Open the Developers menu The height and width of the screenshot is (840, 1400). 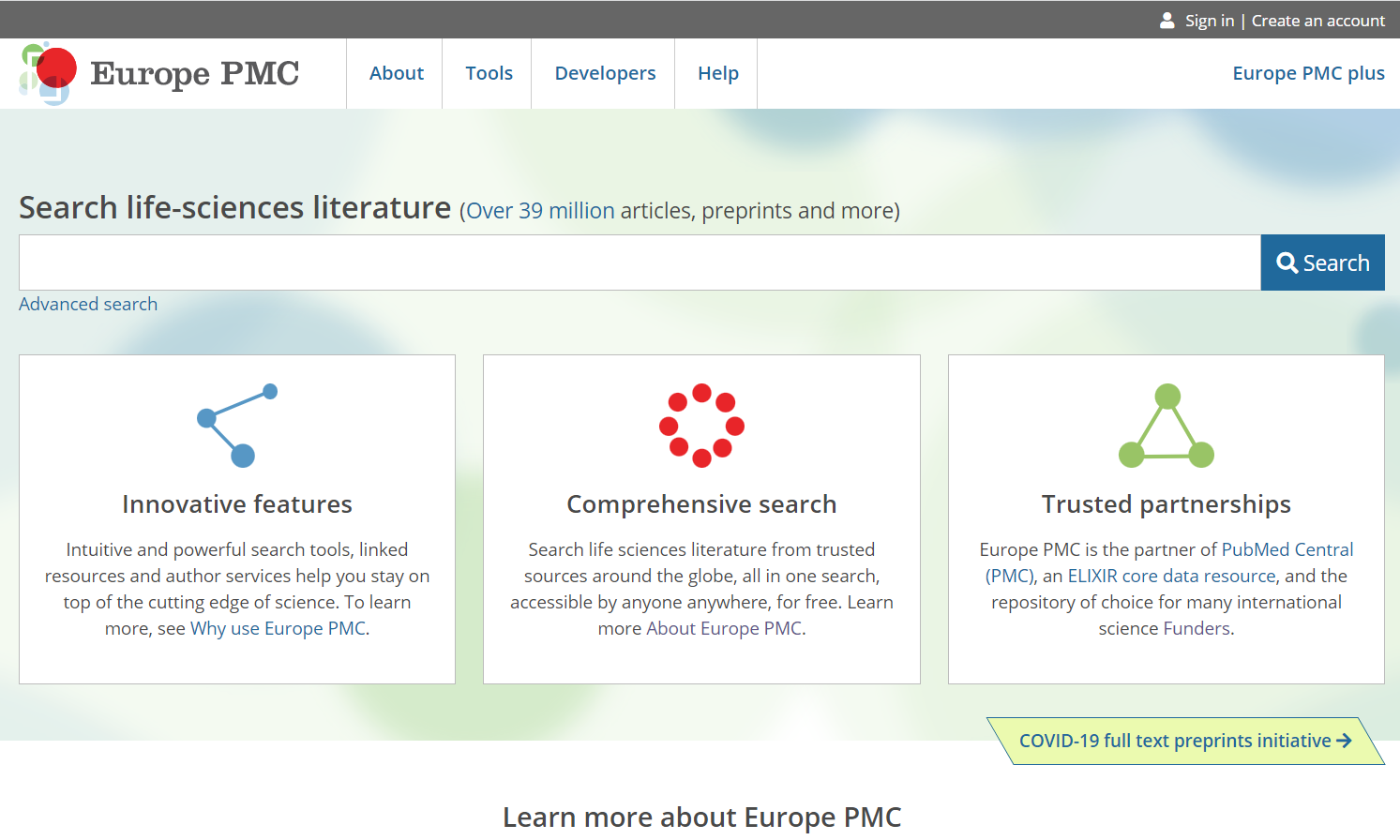click(x=605, y=73)
